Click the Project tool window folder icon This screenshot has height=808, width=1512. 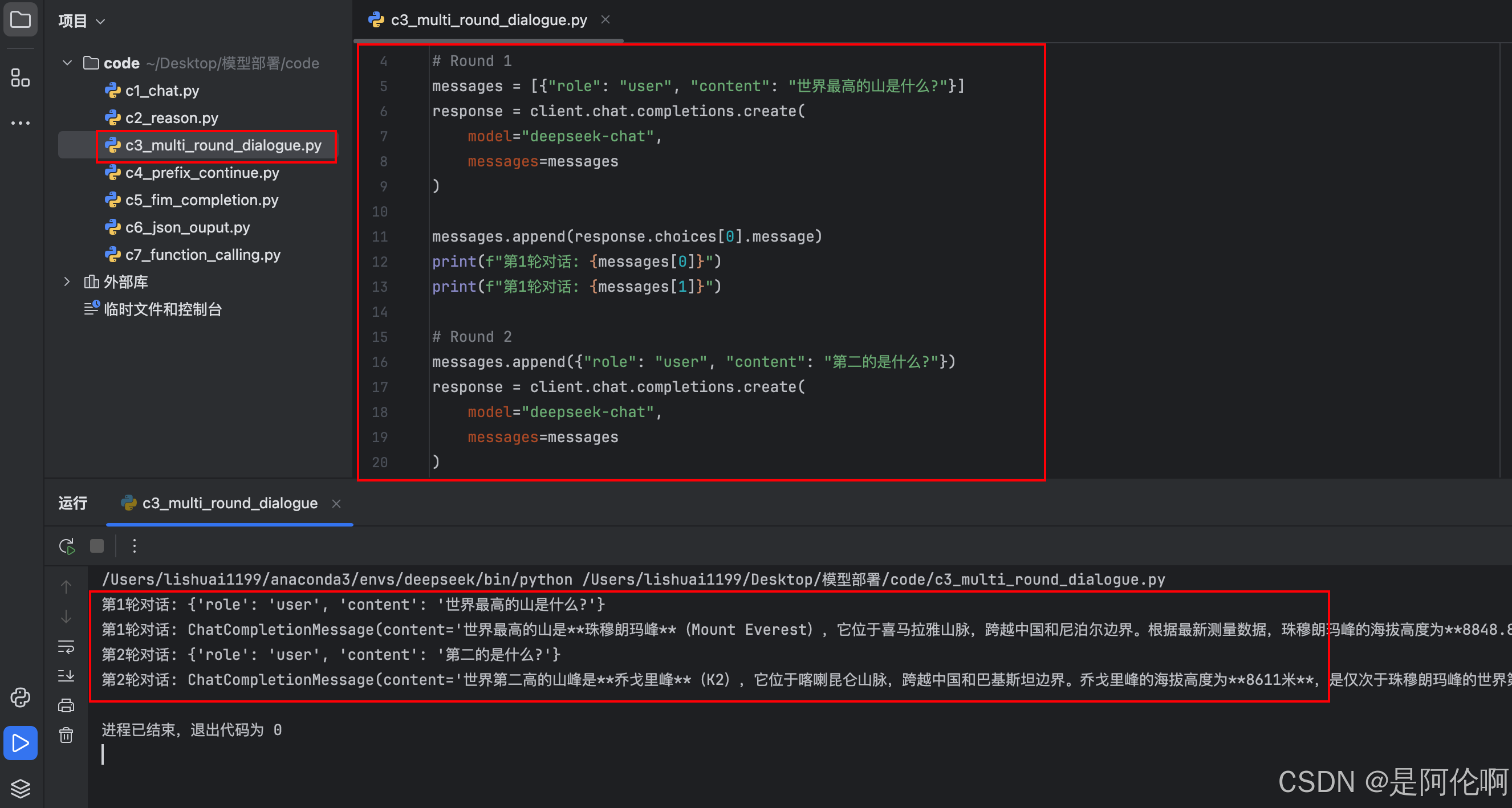click(21, 20)
